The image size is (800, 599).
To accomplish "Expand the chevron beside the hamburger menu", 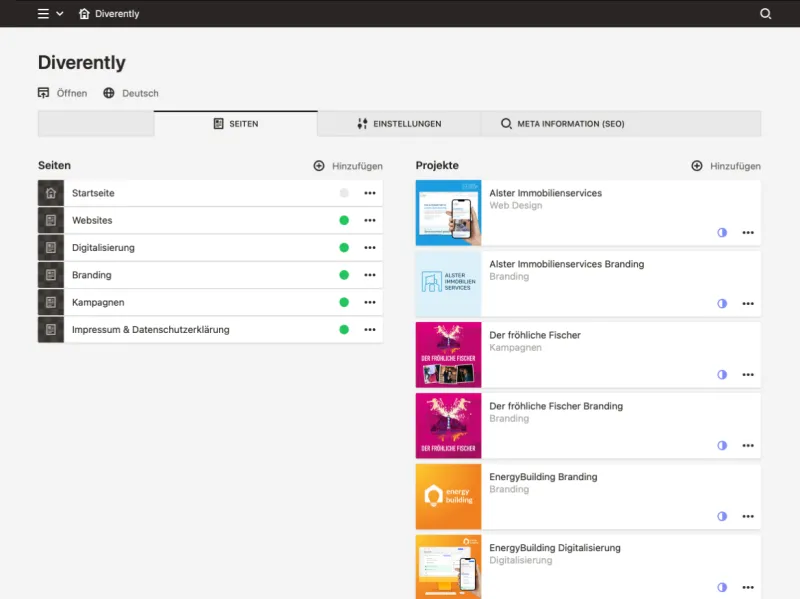I will 60,14.
